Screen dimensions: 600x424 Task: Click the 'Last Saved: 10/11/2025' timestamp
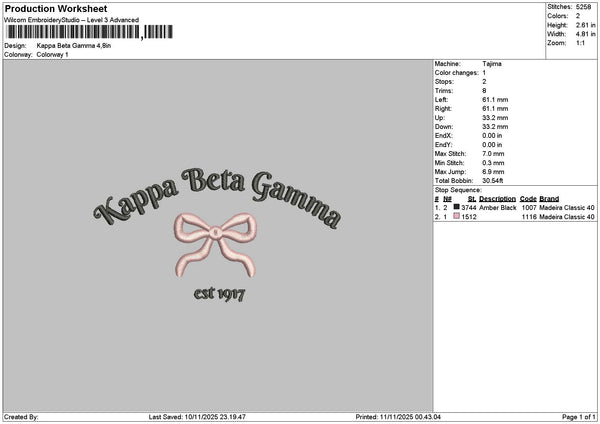click(x=197, y=417)
